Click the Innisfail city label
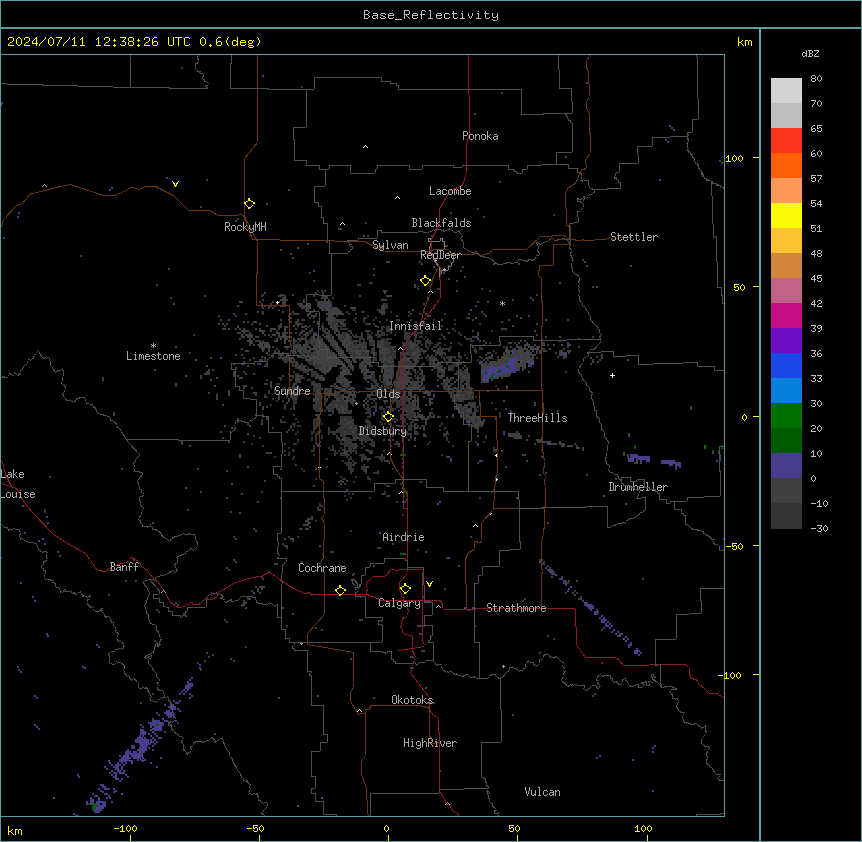The width and height of the screenshot is (862, 842). [416, 326]
